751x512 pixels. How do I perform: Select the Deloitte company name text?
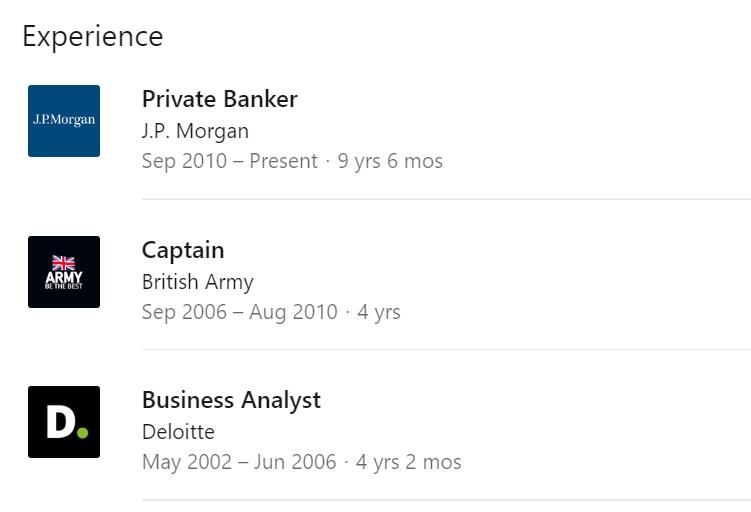(x=178, y=432)
